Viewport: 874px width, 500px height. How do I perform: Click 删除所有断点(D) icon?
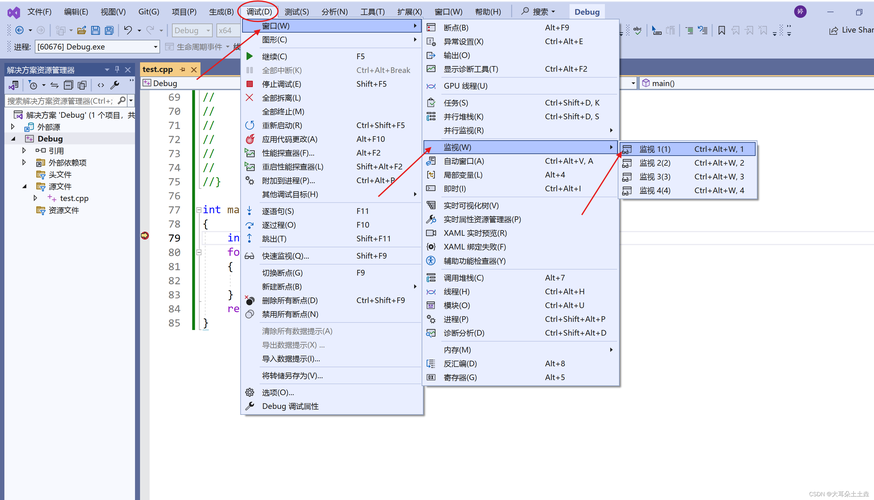[250, 300]
